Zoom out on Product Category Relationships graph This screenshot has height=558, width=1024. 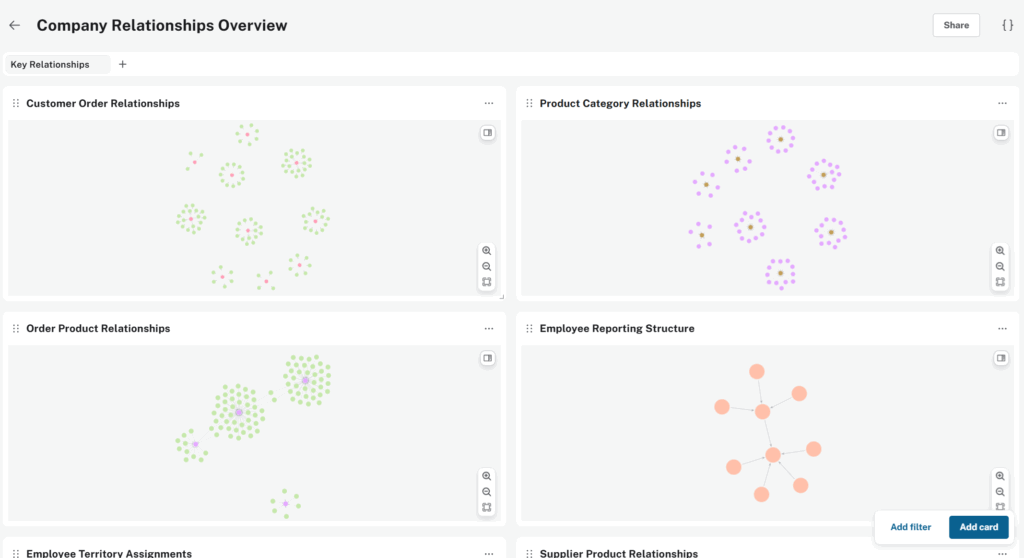click(x=1000, y=267)
